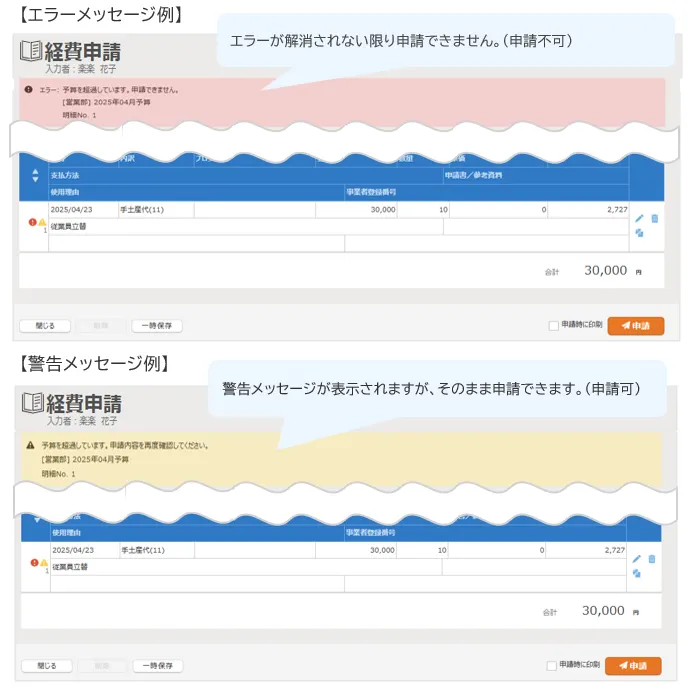Click the edit pencil in the error example row
This screenshot has width=690, height=689.
tap(638, 218)
